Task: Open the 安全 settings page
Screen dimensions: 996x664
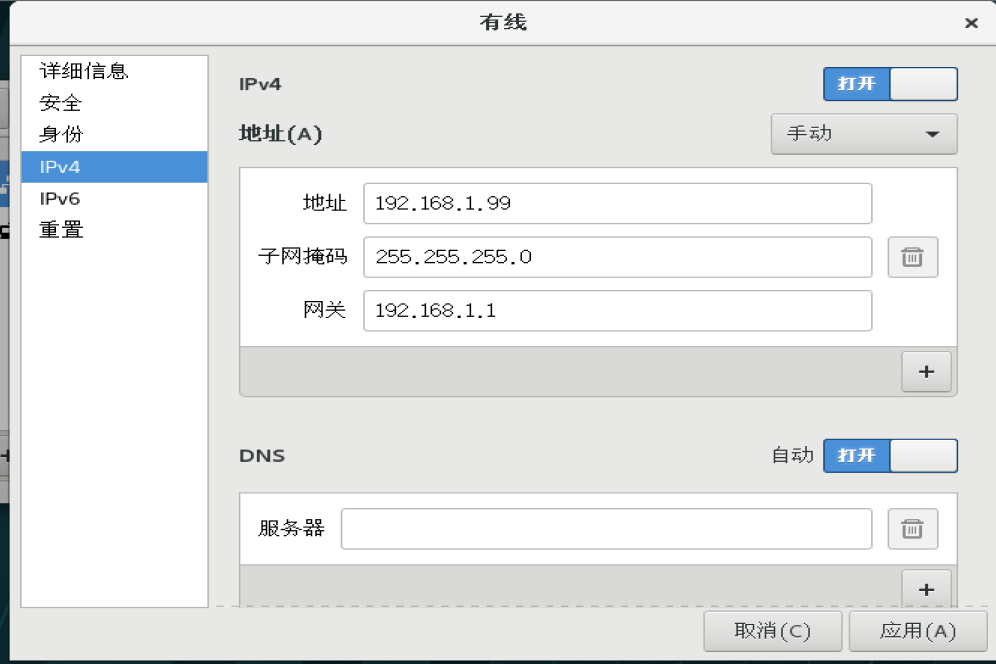Action: pyautogui.click(x=114, y=103)
